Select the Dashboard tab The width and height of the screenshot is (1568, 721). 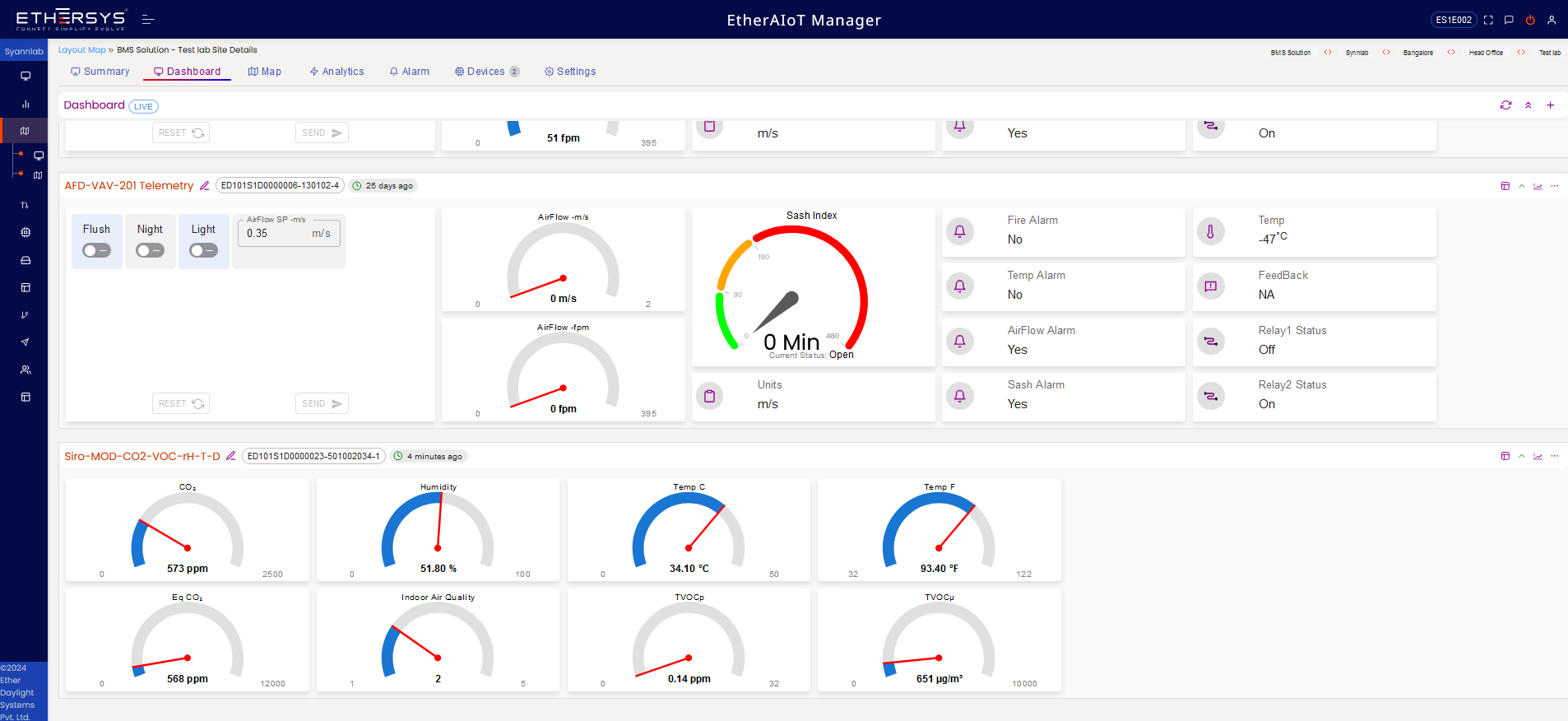tap(188, 72)
